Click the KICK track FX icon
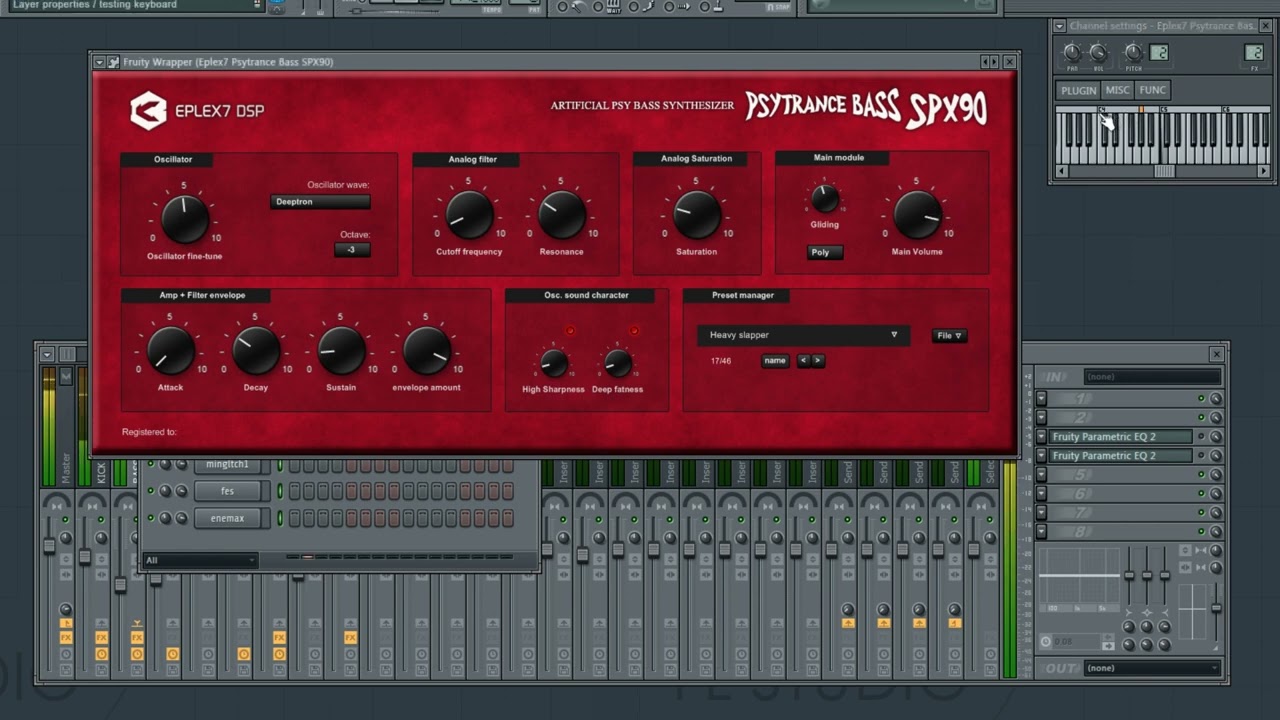This screenshot has width=1280, height=720. click(x=101, y=637)
